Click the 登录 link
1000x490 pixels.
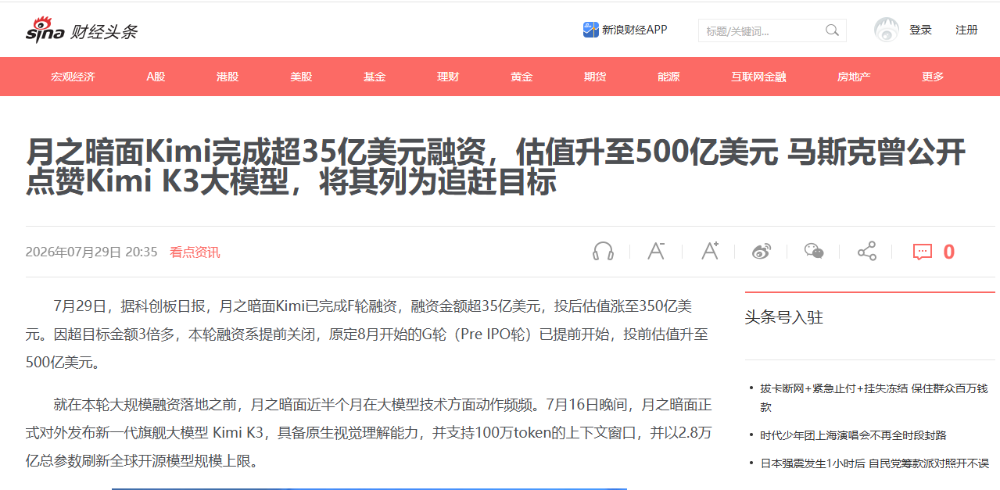(920, 30)
